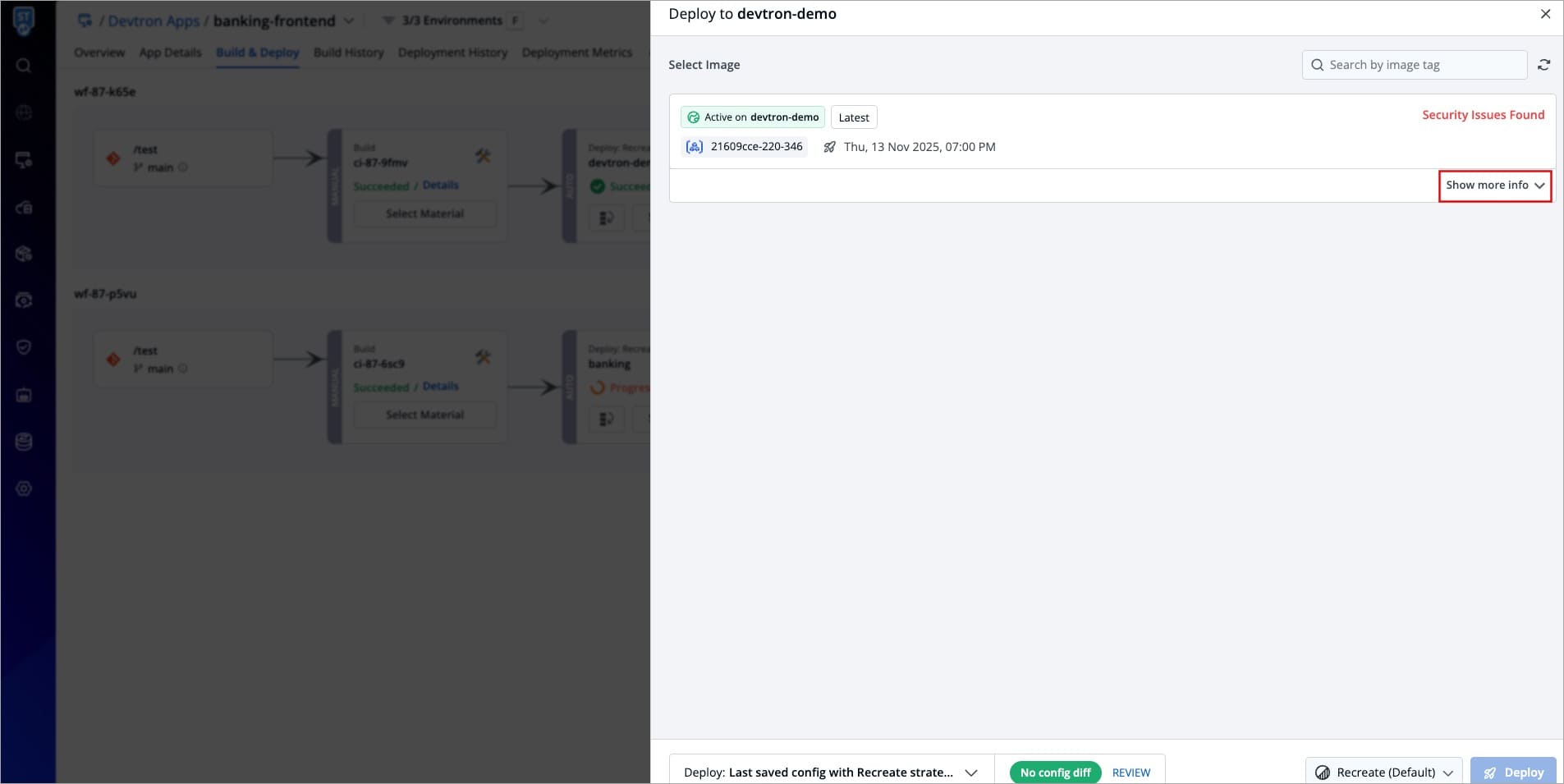Screen dimensions: 1564x784
Task: Close the Deploy to devtron-demo panel
Action: pos(1545,14)
